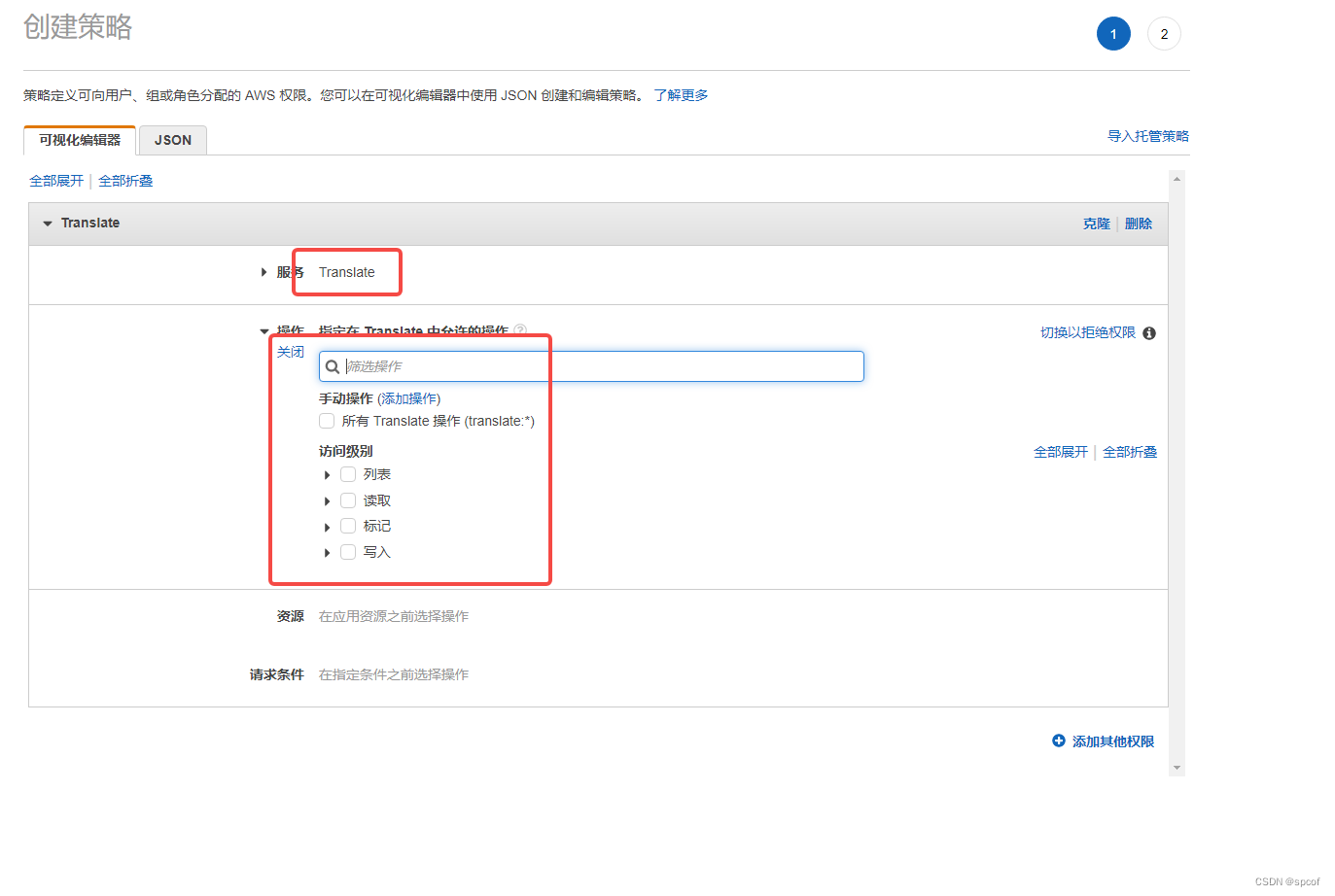Click the scrollbar down arrow
The image size is (1335, 896).
point(1177,768)
